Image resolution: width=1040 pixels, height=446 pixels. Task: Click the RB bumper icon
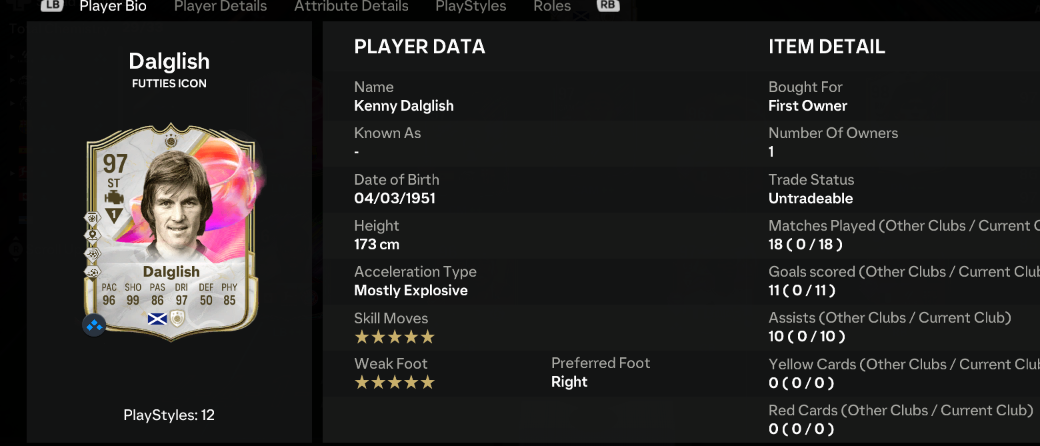click(607, 6)
